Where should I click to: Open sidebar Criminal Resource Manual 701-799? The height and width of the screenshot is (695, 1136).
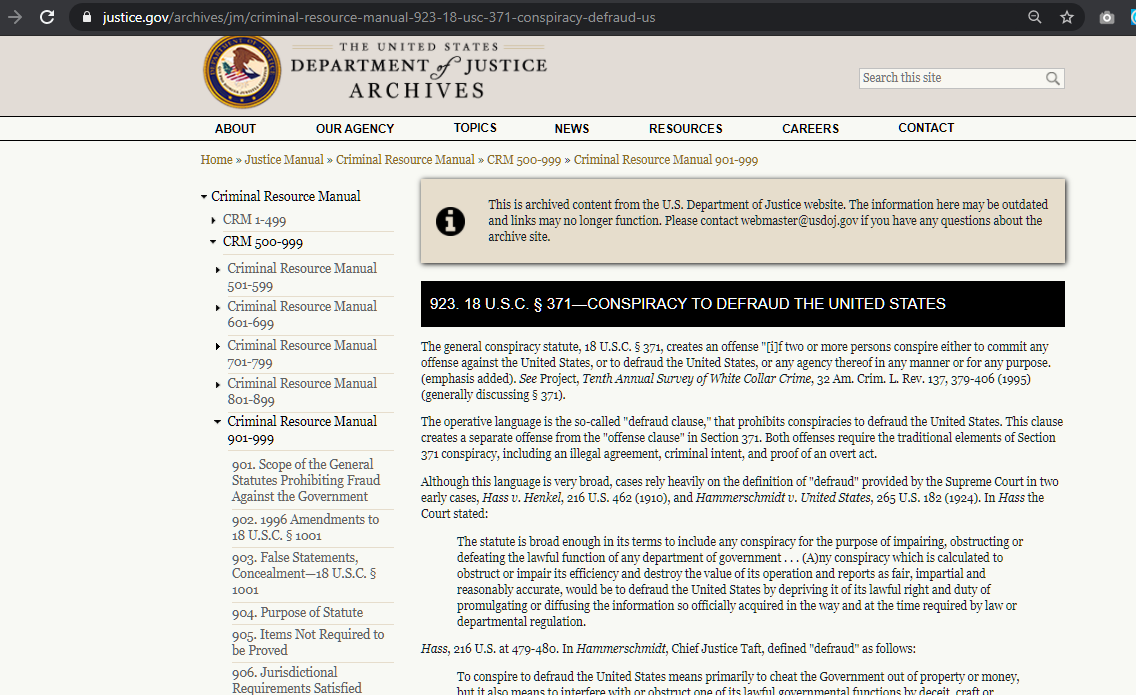(302, 354)
